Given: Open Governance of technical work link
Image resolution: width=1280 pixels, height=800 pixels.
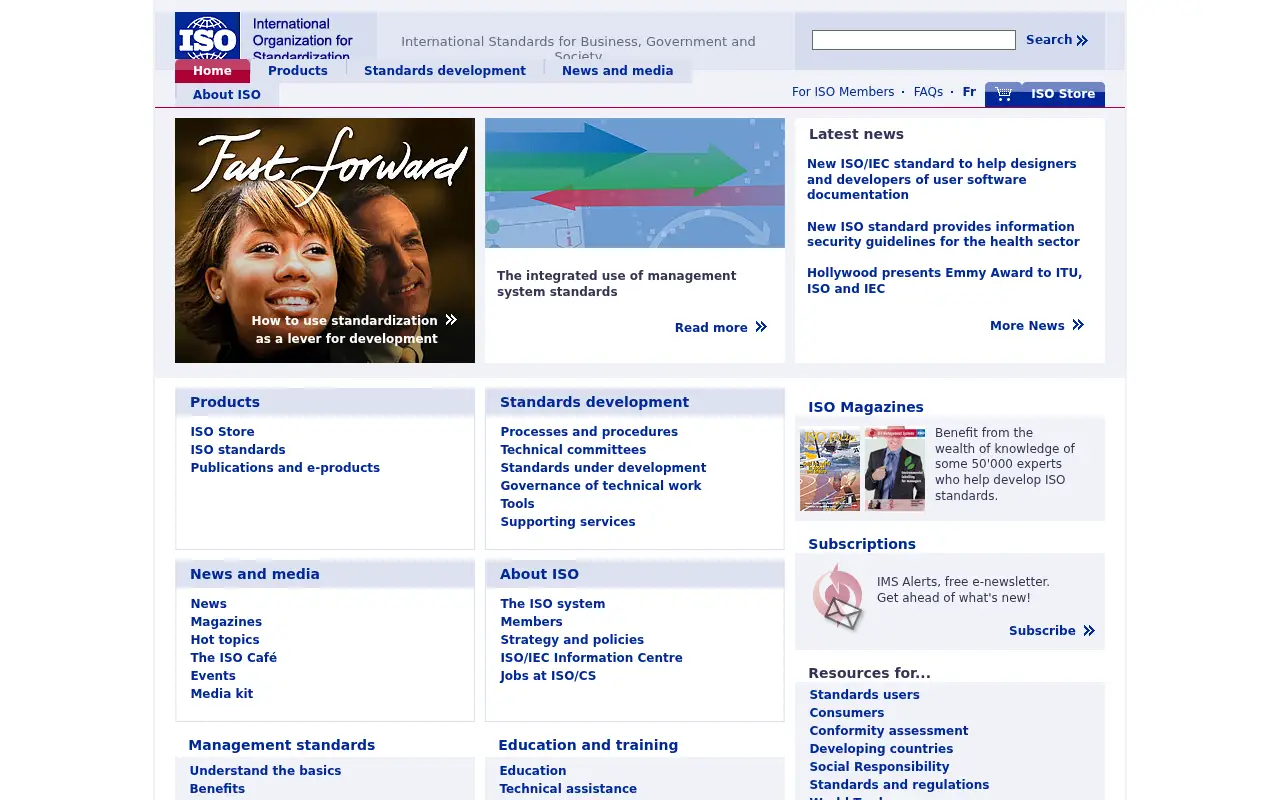Looking at the screenshot, I should click(x=601, y=486).
